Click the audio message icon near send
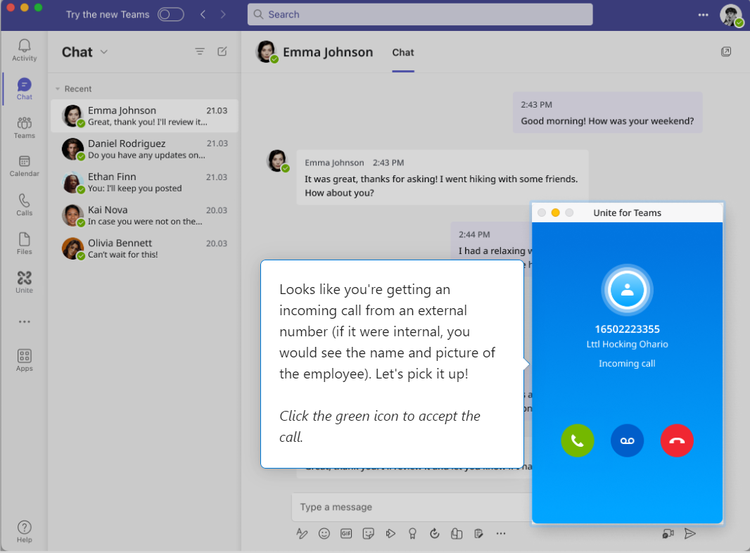The height and width of the screenshot is (553, 750). coord(668,533)
